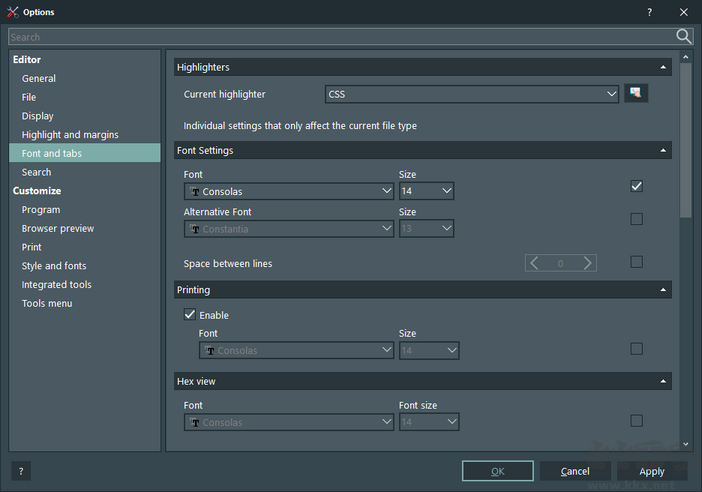Enable the Alternative Font checkbox

click(636, 219)
